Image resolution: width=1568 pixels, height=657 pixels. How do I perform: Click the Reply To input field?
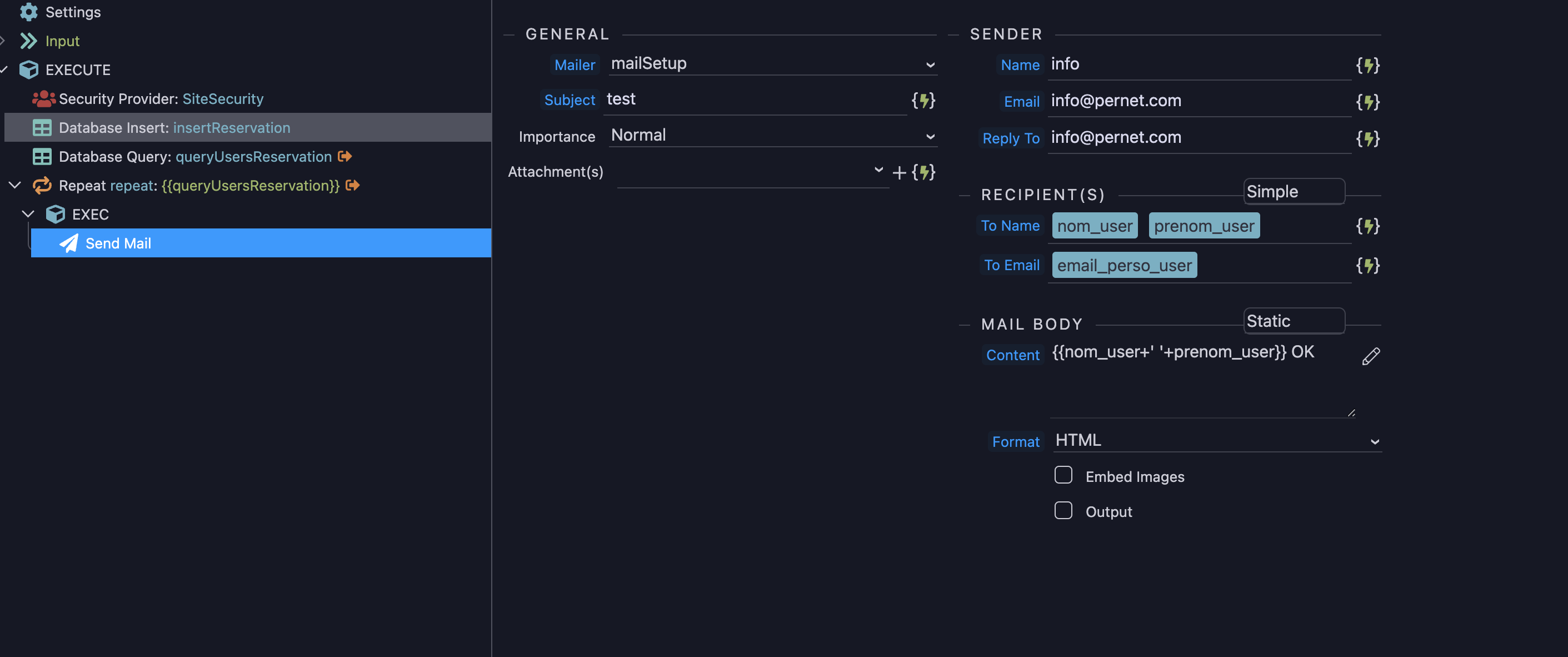pyautogui.click(x=1199, y=138)
